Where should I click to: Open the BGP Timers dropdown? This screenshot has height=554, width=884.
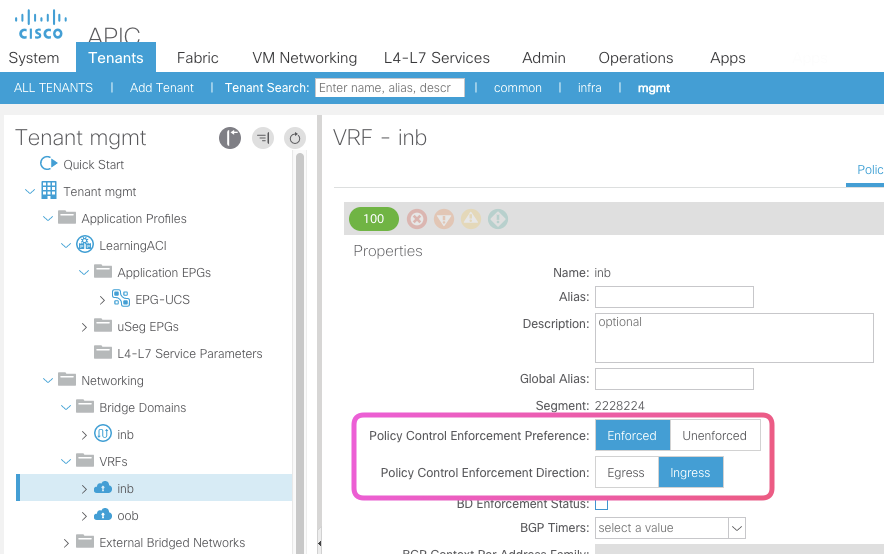point(736,528)
